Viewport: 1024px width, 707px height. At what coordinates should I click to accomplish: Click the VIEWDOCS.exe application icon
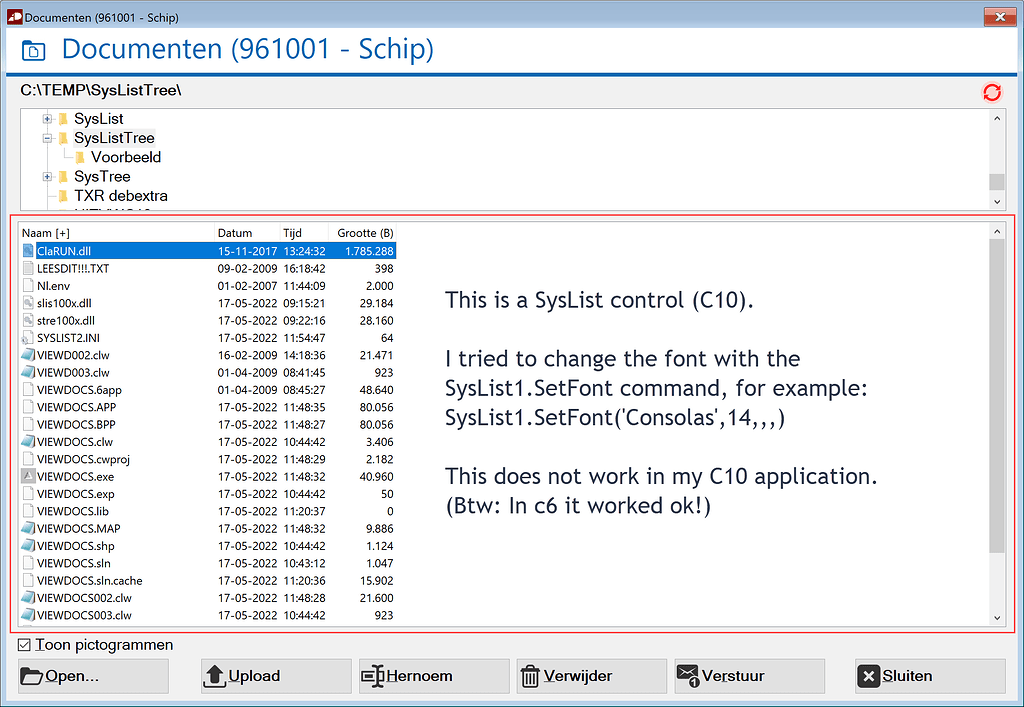[x=29, y=477]
